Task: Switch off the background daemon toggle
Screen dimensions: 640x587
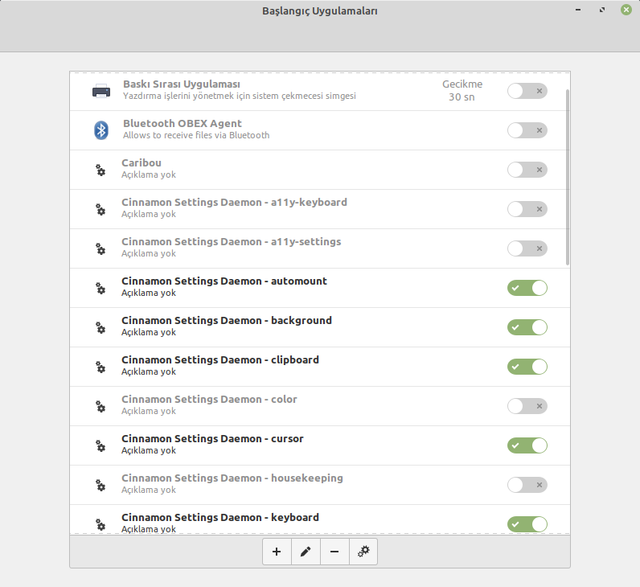Action: (x=527, y=327)
